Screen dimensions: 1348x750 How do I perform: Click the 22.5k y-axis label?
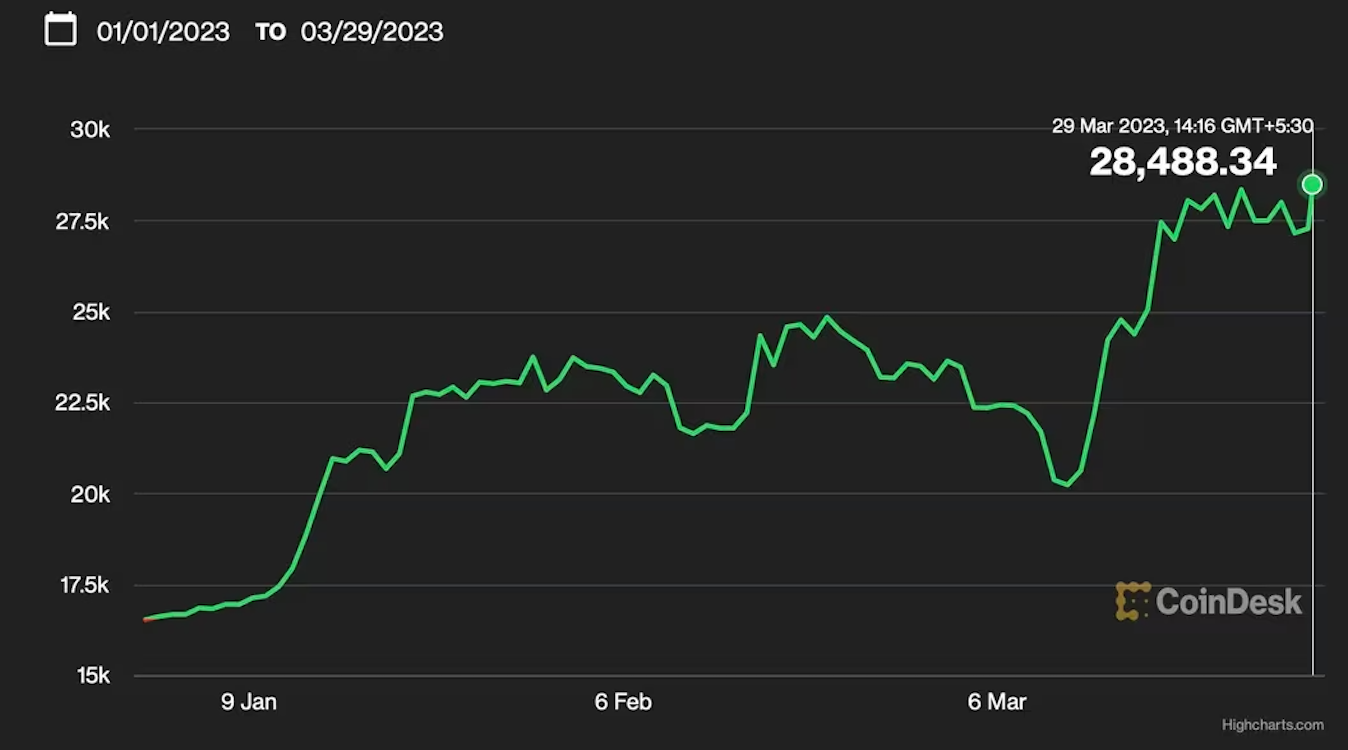tap(82, 403)
